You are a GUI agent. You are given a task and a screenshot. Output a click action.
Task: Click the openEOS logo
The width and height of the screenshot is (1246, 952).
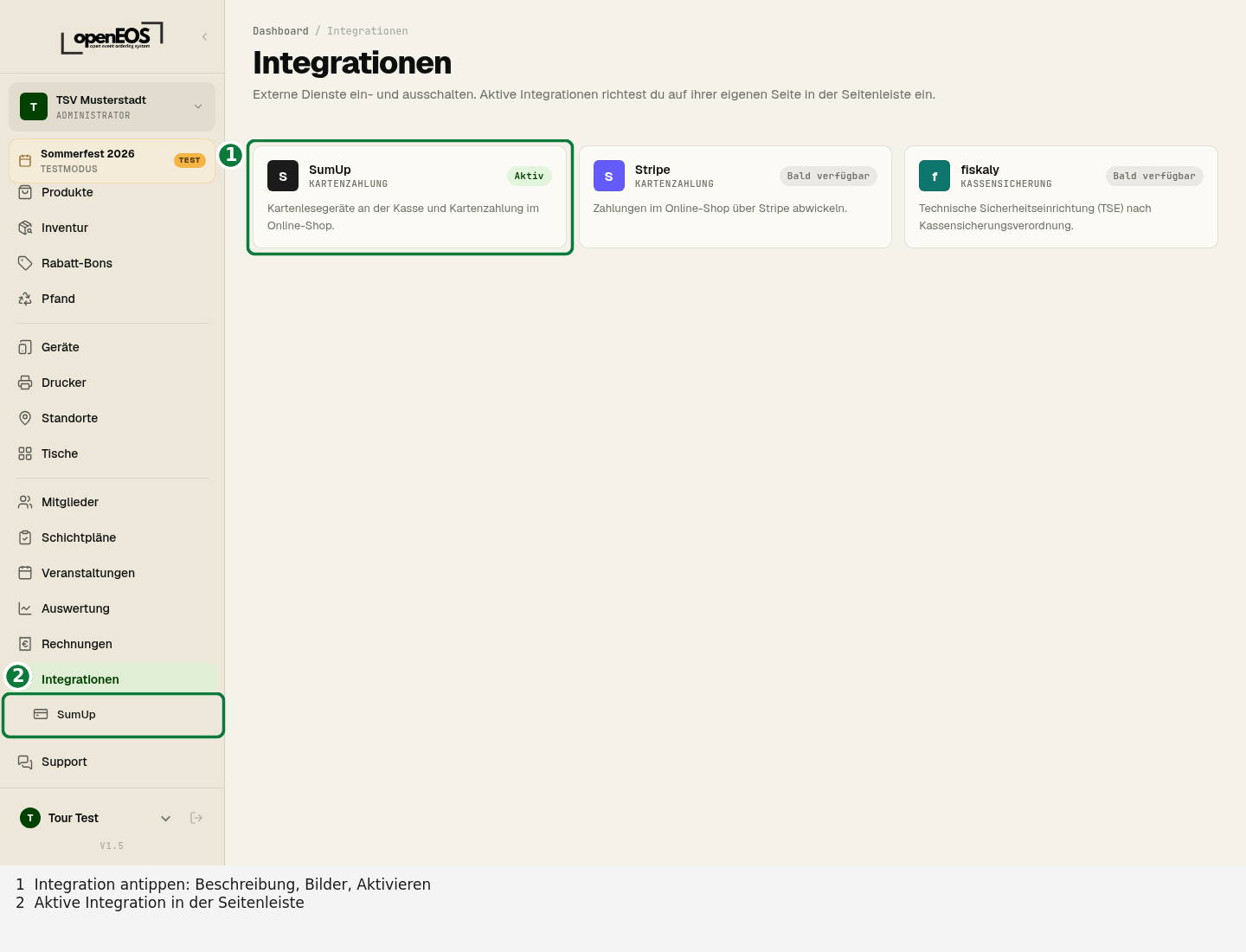pyautogui.click(x=112, y=37)
